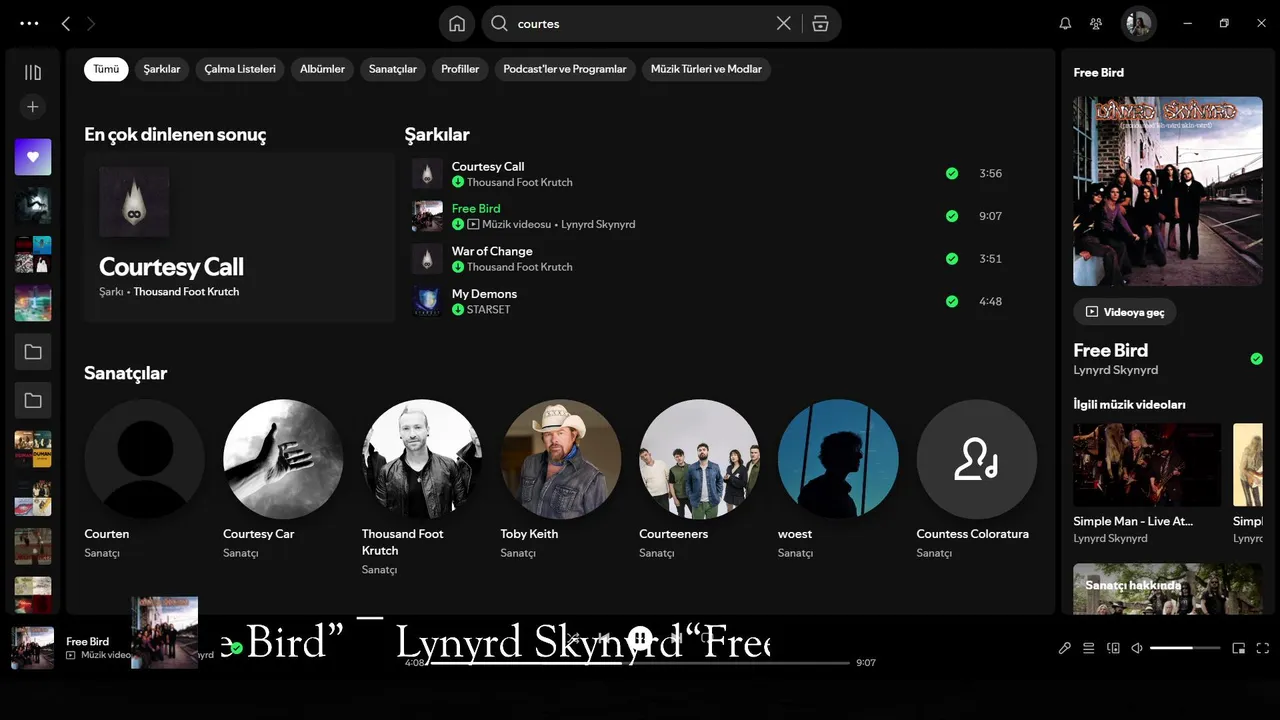Screen dimensions: 1280x720
Task: Open the Courtesy Call top result card
Action: (x=239, y=237)
